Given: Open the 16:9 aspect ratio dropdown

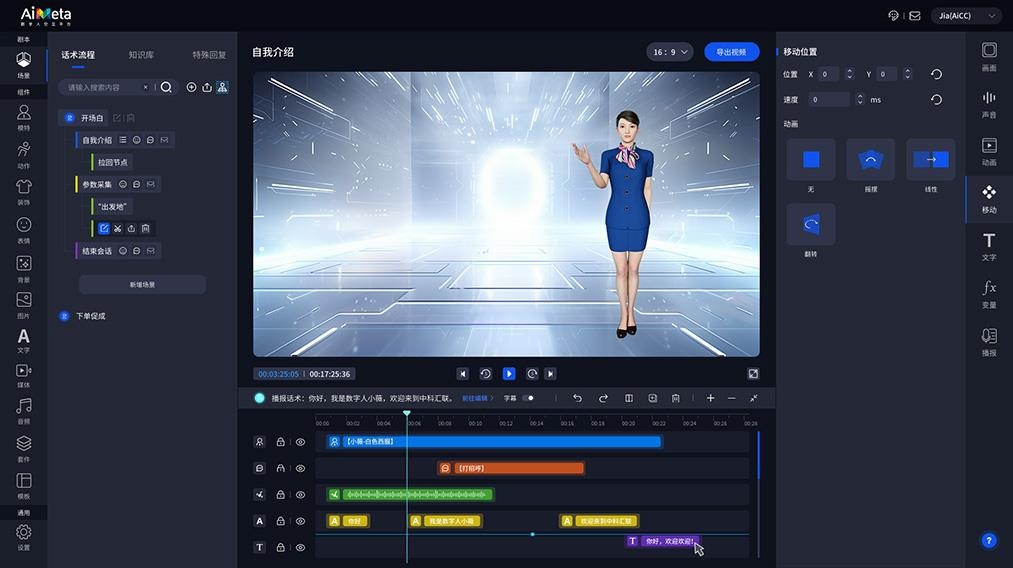Looking at the screenshot, I should coord(670,52).
